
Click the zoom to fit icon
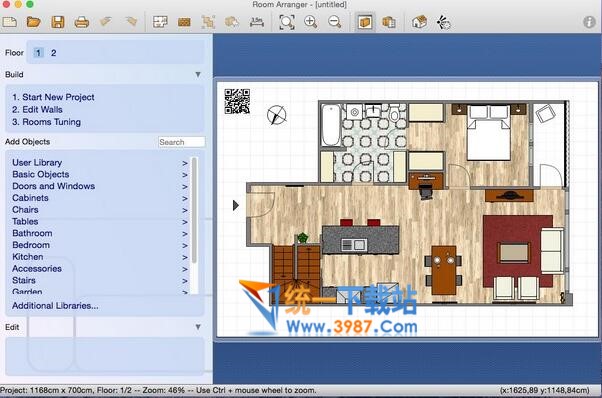coord(287,22)
